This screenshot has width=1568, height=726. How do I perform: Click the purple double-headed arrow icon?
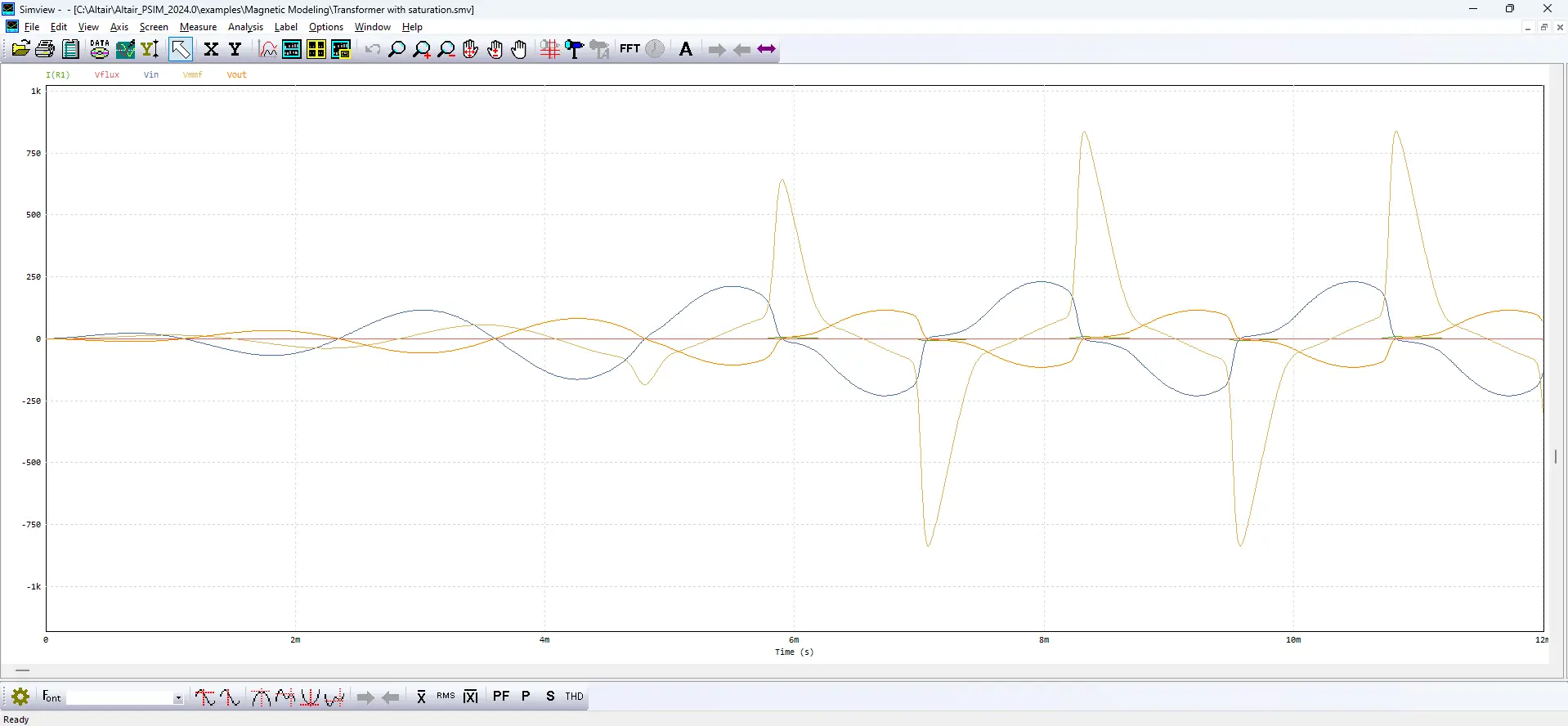766,49
